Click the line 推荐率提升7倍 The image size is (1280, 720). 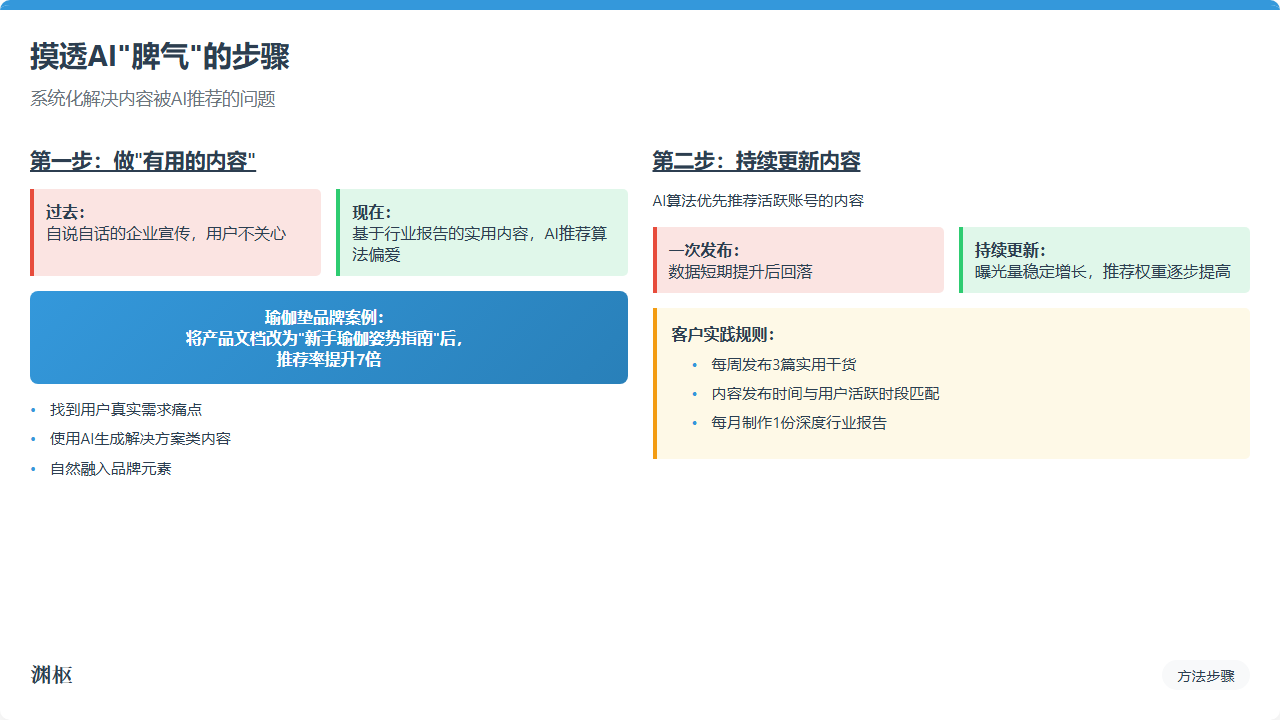pos(329,360)
